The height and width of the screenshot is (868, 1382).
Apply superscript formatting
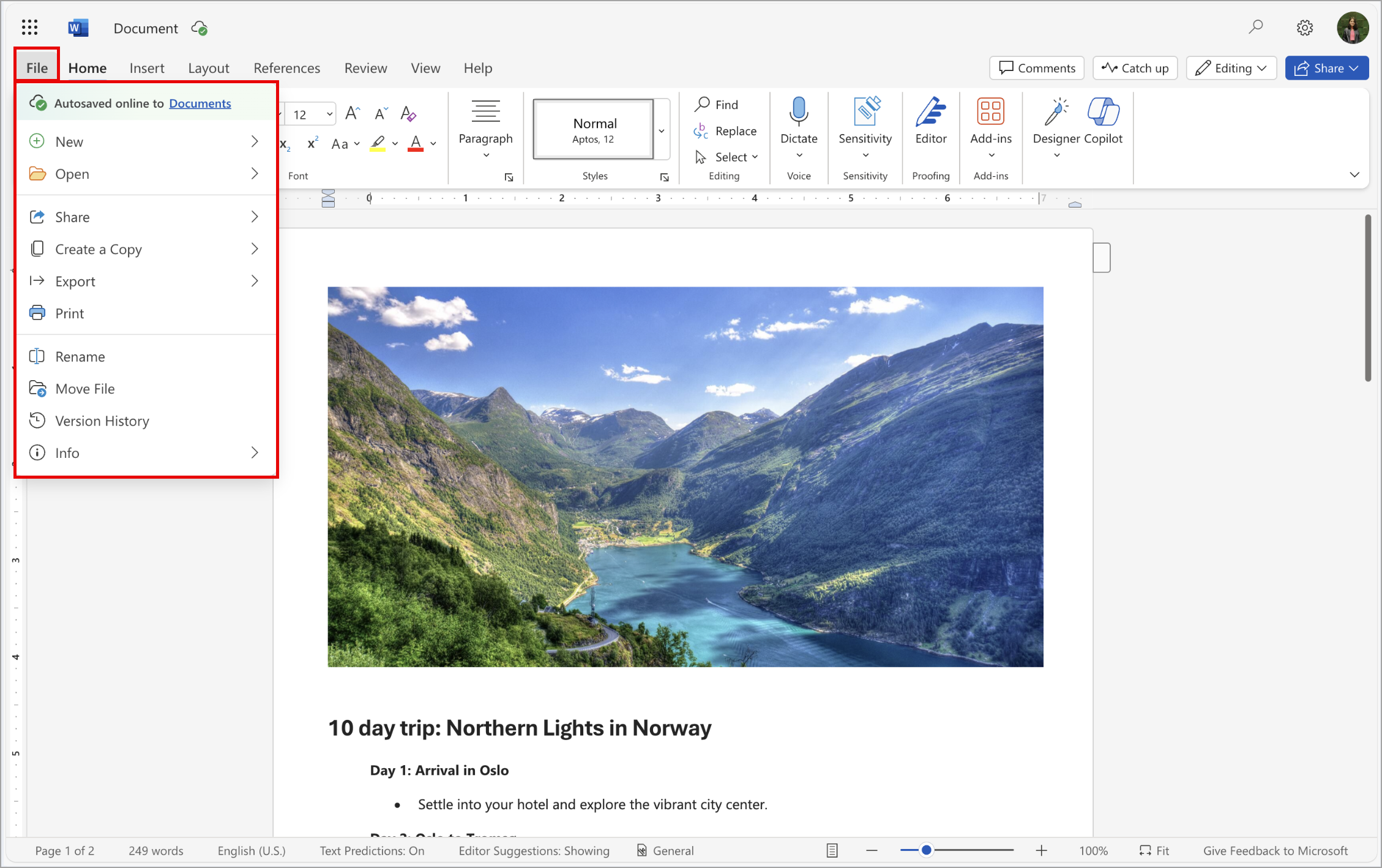[x=313, y=143]
